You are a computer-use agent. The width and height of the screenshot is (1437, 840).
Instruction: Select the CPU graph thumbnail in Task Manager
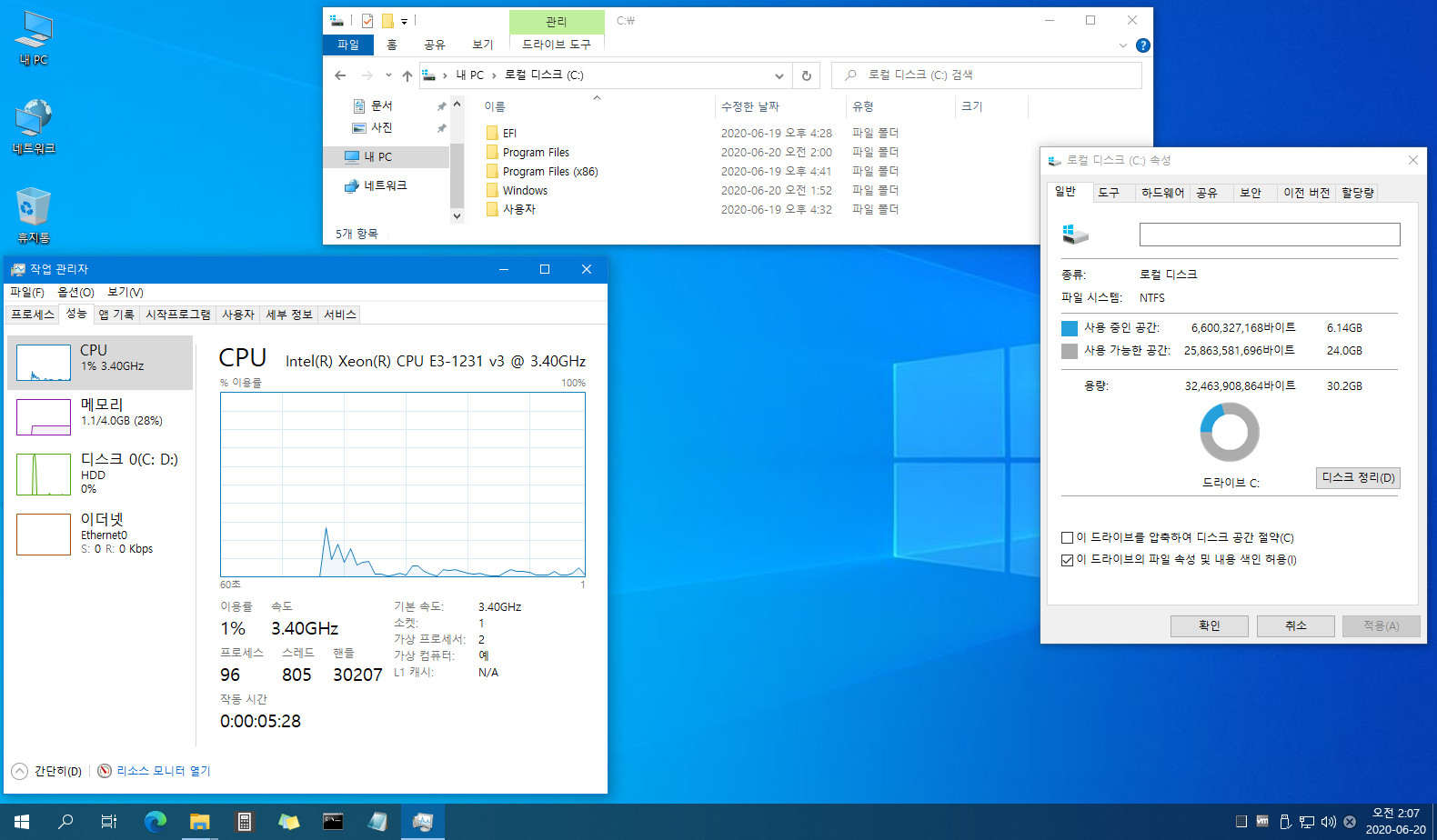(x=44, y=363)
